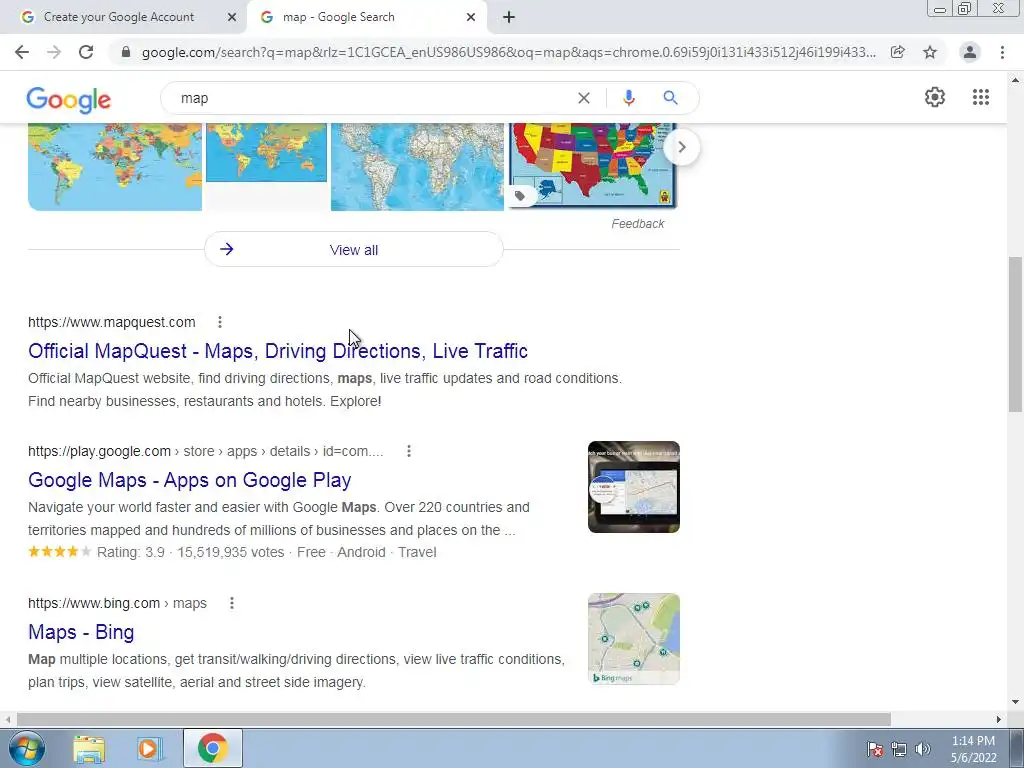Bookmark this page with the star icon
Viewport: 1024px width, 768px height.
[x=930, y=52]
